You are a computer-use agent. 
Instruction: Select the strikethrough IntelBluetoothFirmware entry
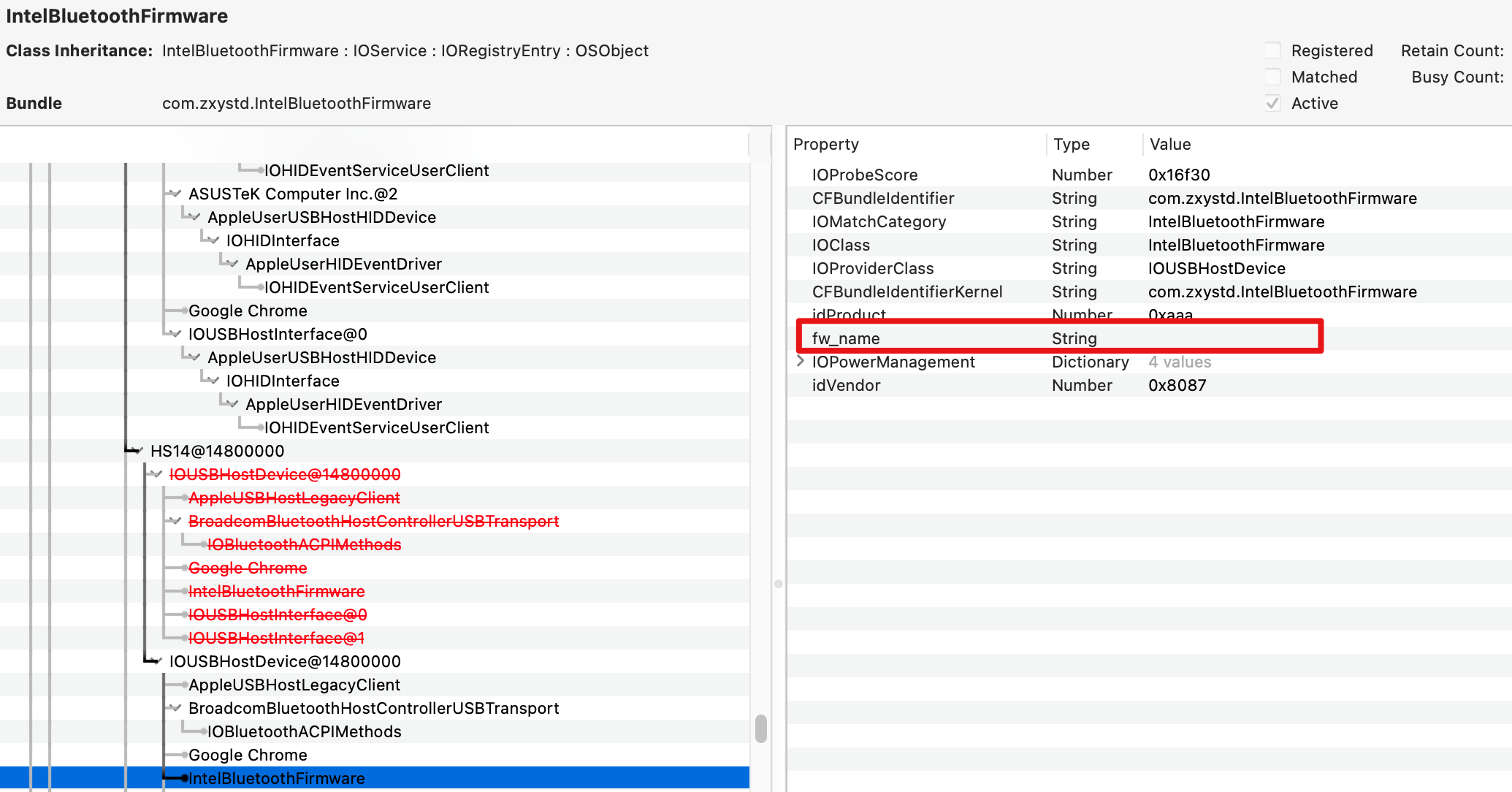click(276, 591)
